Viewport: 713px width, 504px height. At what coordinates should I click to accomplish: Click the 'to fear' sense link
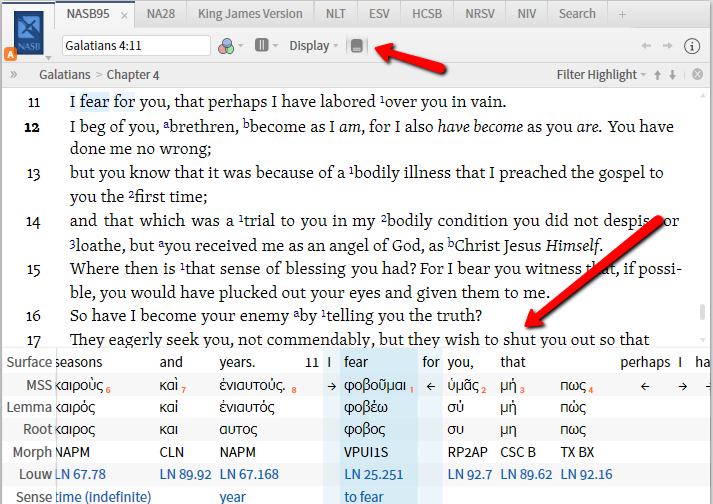pos(363,497)
